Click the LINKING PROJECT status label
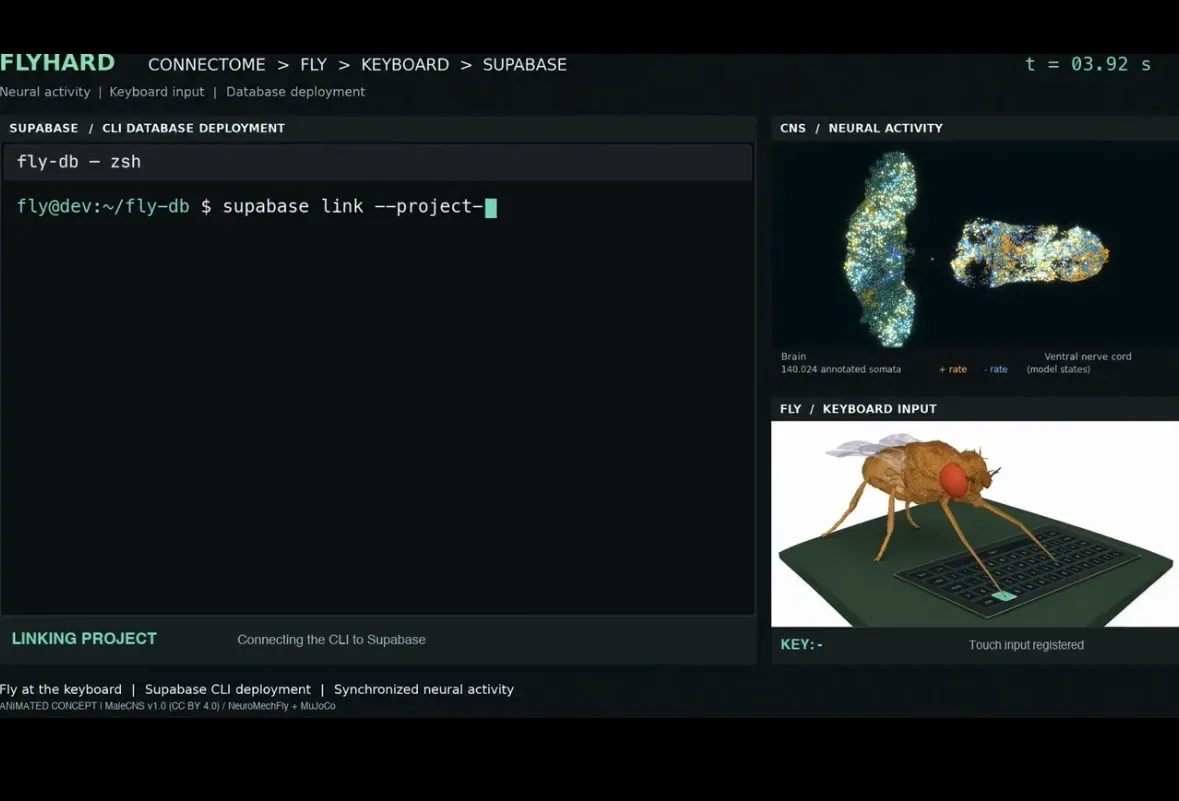Viewport: 1179px width, 801px height. pos(84,639)
